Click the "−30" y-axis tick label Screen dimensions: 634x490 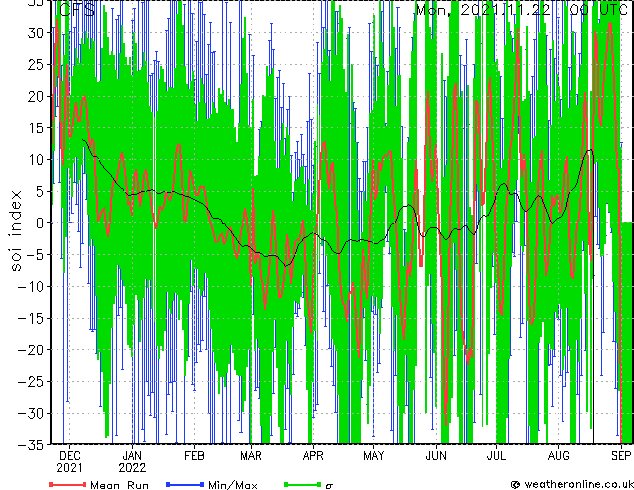tap(31, 413)
